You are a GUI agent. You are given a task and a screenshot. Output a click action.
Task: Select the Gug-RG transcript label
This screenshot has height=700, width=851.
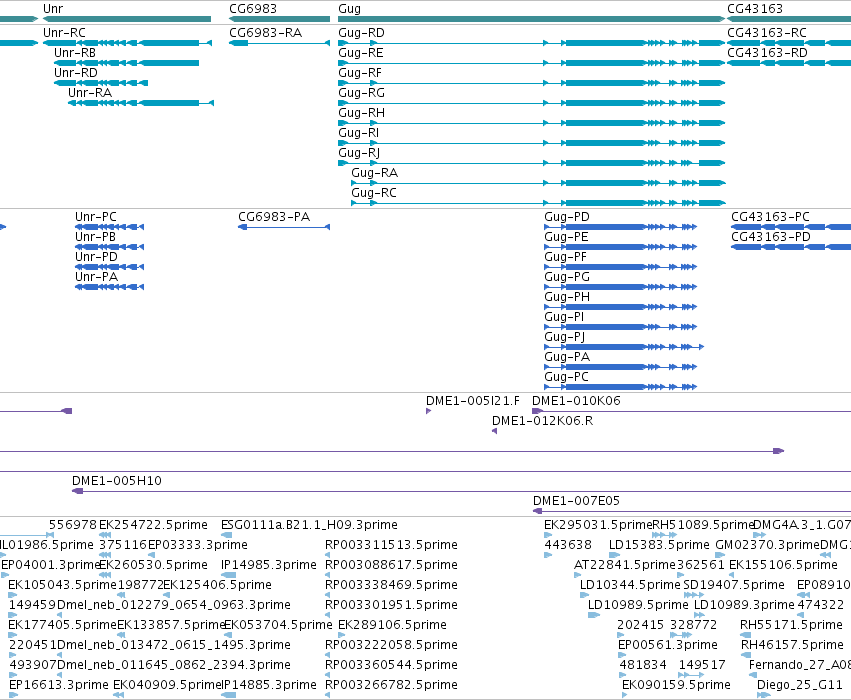(361, 93)
